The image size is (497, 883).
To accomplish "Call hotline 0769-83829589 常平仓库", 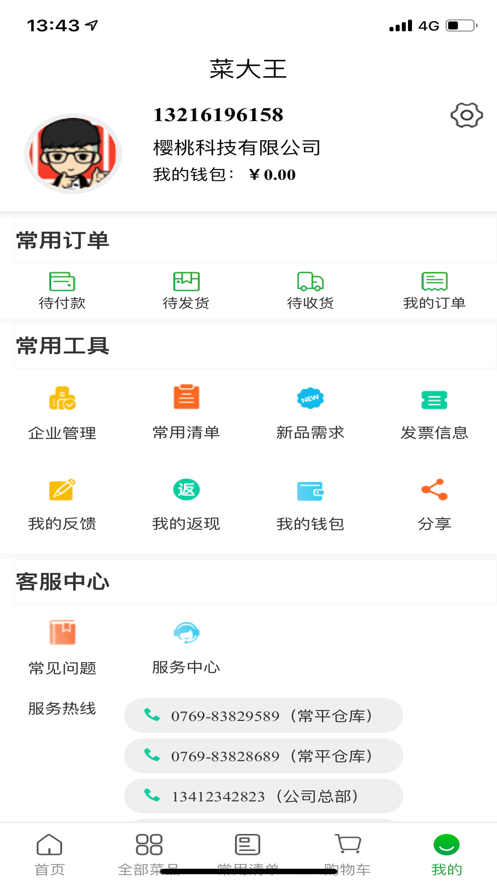I will pos(263,716).
